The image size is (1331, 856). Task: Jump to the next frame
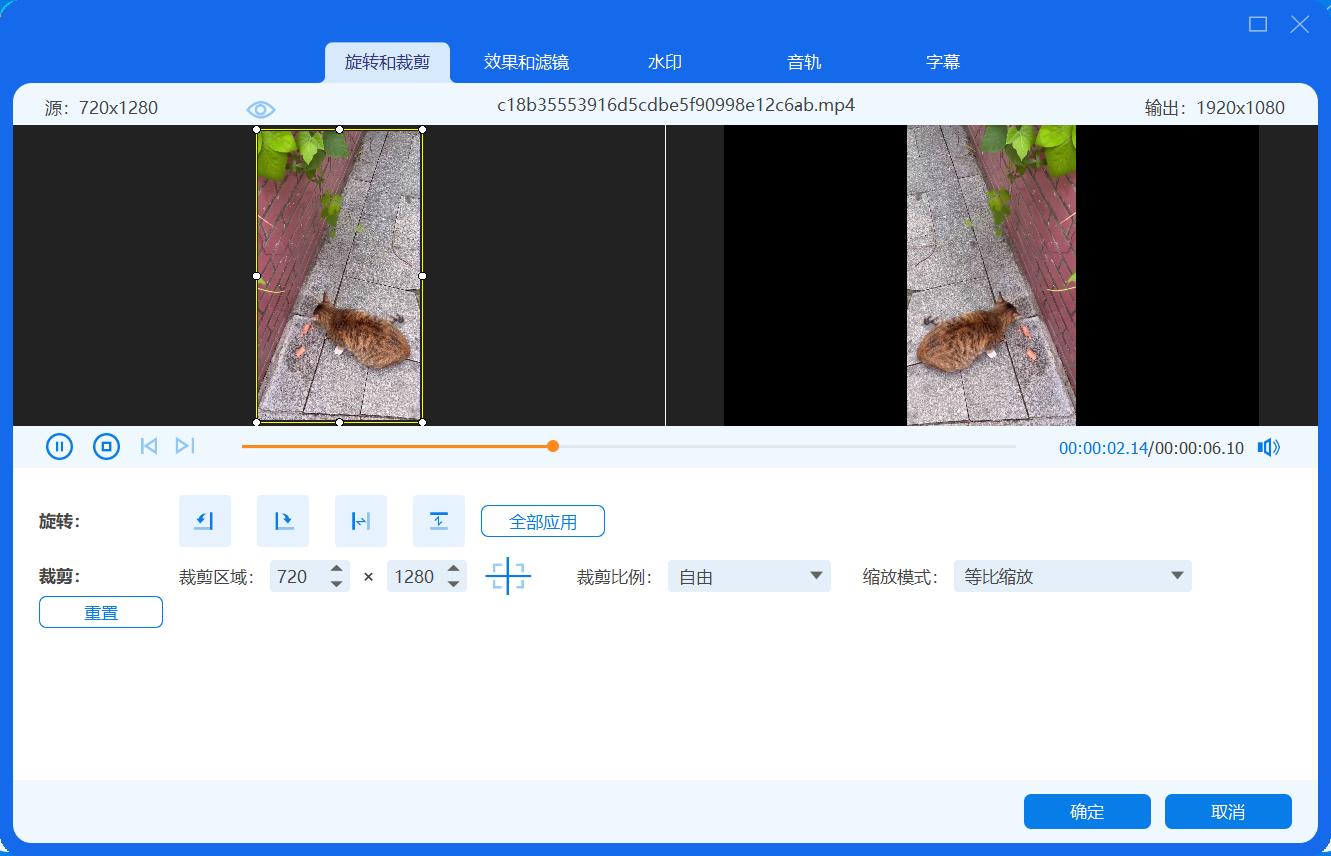click(185, 446)
